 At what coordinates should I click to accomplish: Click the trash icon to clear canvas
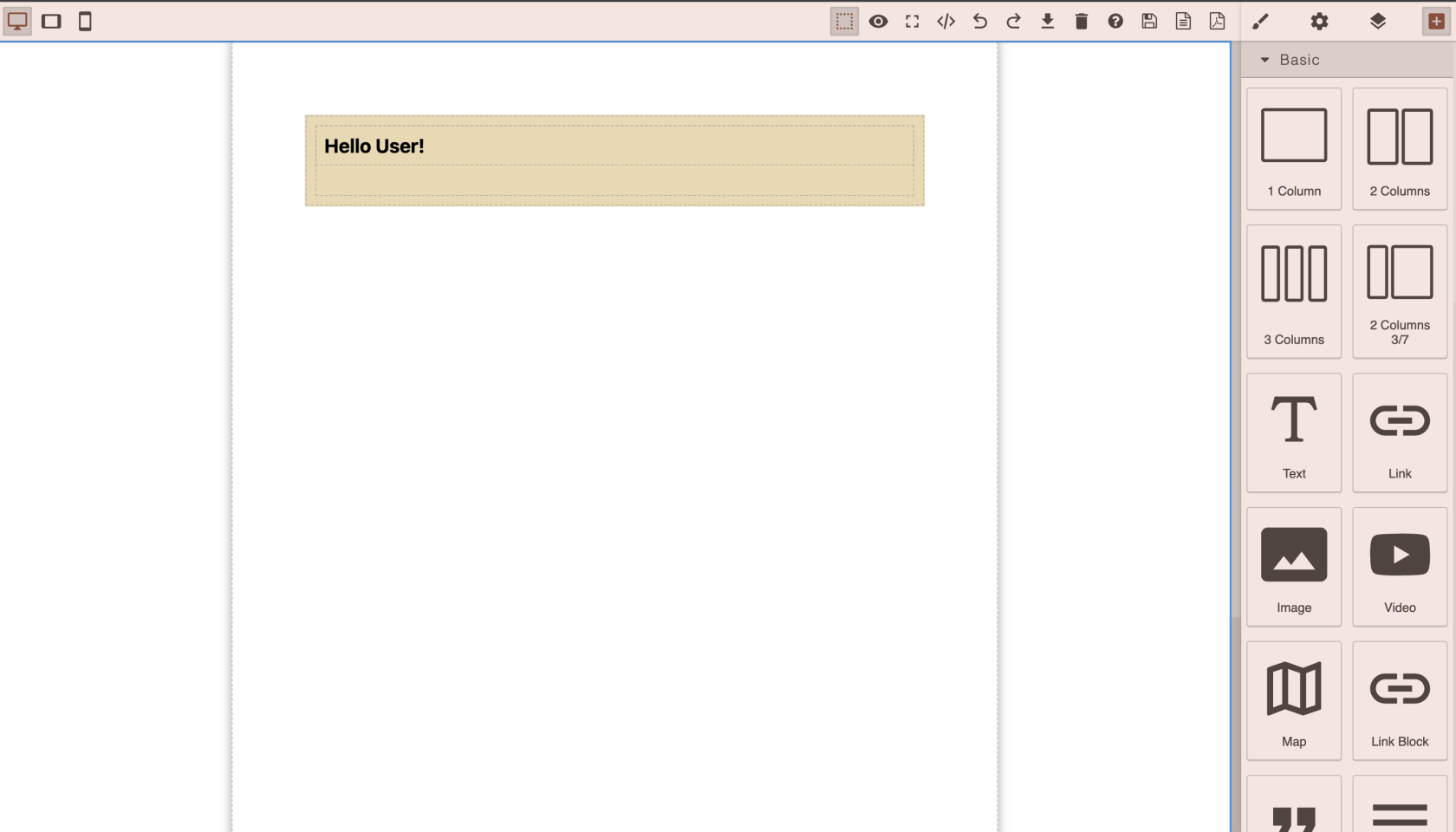1081,21
